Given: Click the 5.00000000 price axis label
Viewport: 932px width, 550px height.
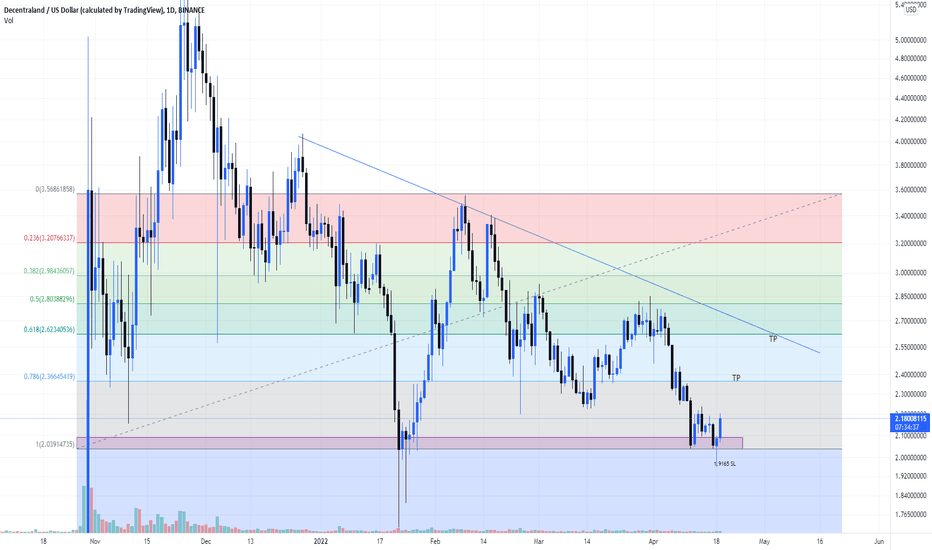Looking at the screenshot, I should [909, 40].
